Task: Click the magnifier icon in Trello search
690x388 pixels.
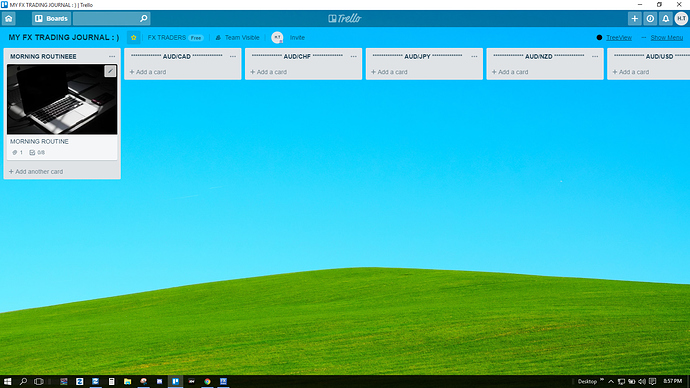Action: [143, 18]
